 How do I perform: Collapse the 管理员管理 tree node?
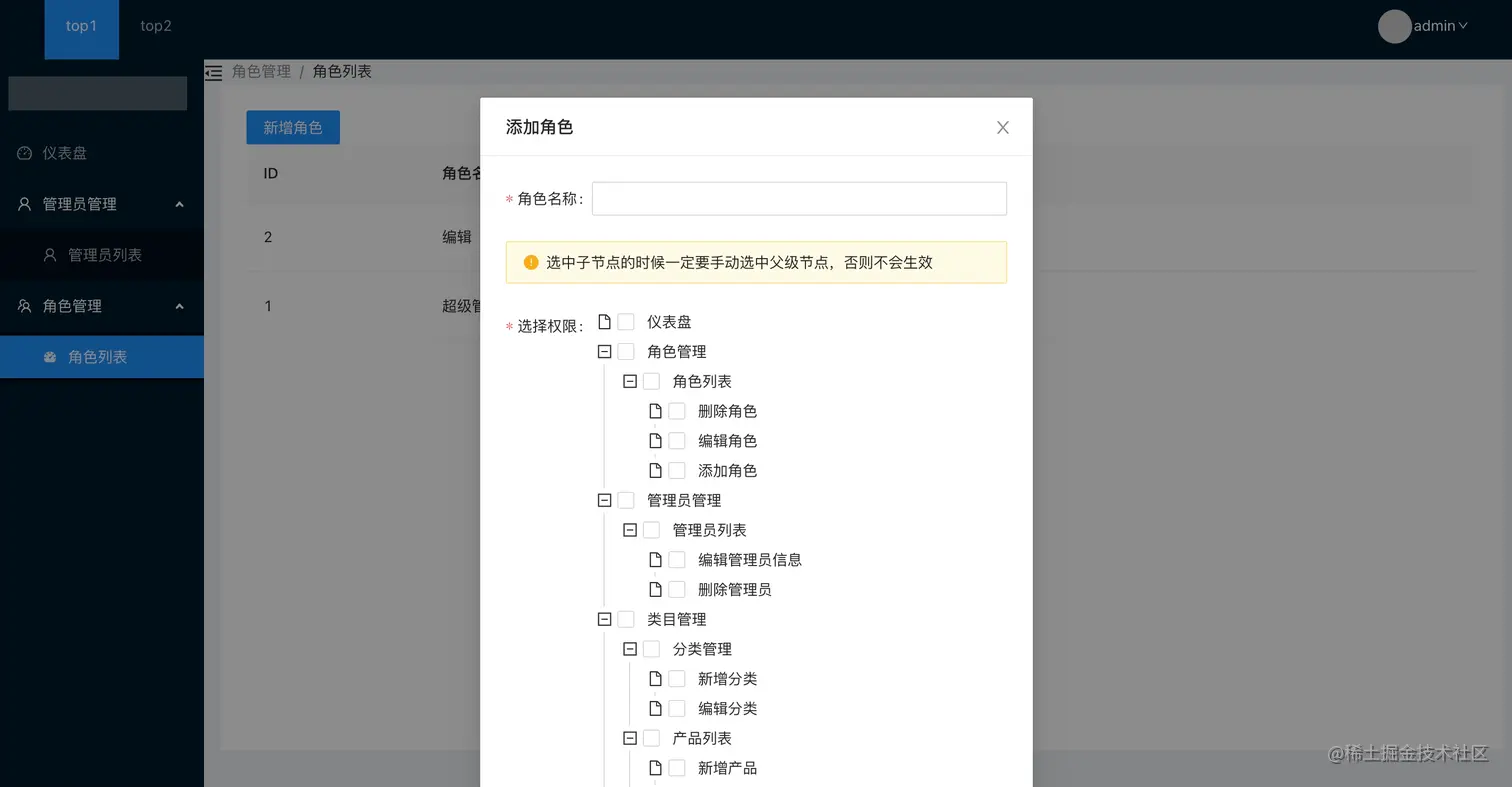[604, 500]
